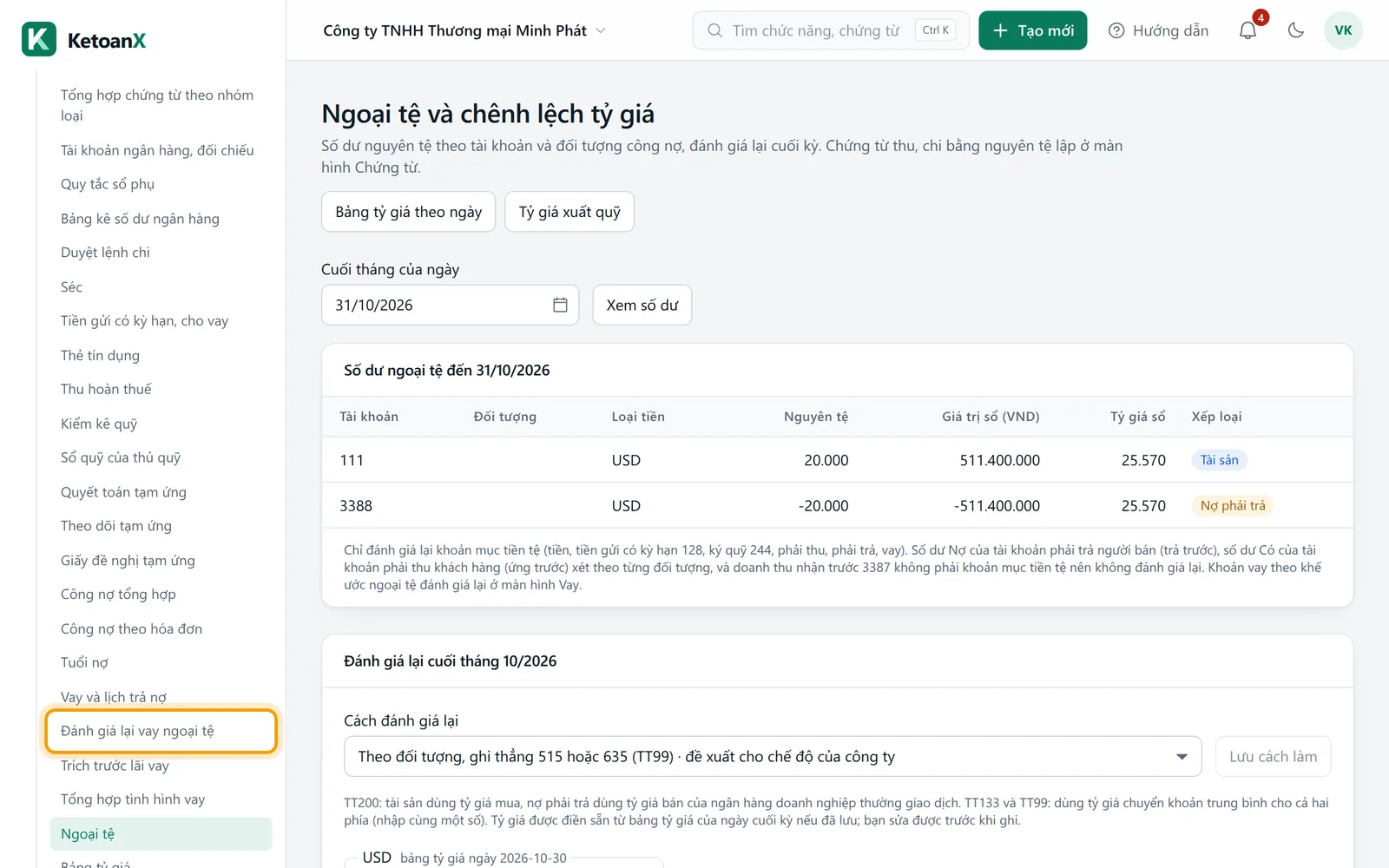1389x868 pixels.
Task: Open Kiểm kê quỹ
Action: point(161,424)
